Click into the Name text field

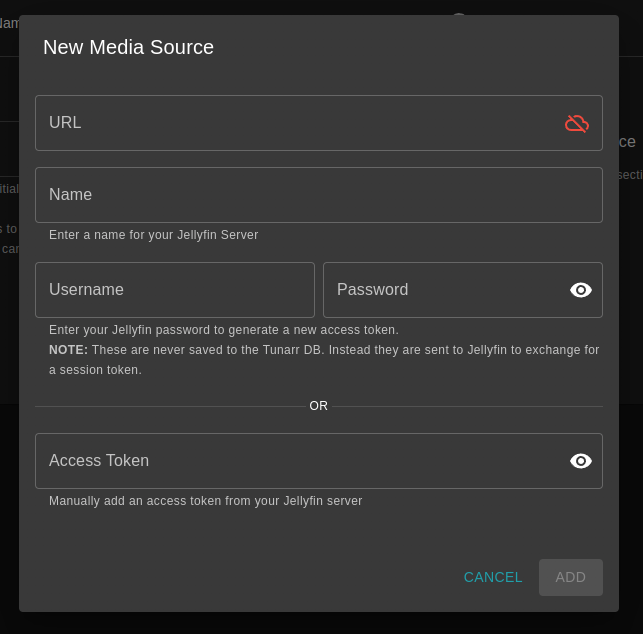click(318, 195)
